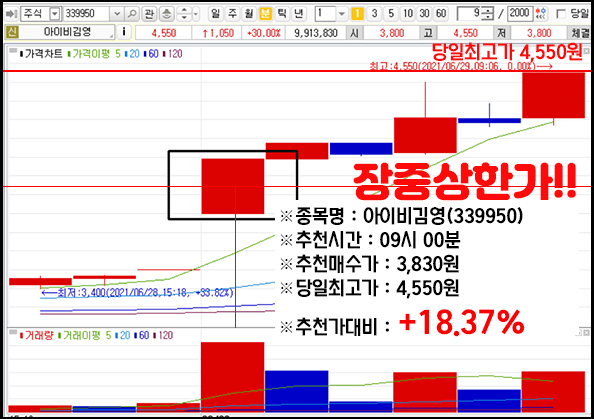Click the 시 open price label

click(354, 33)
